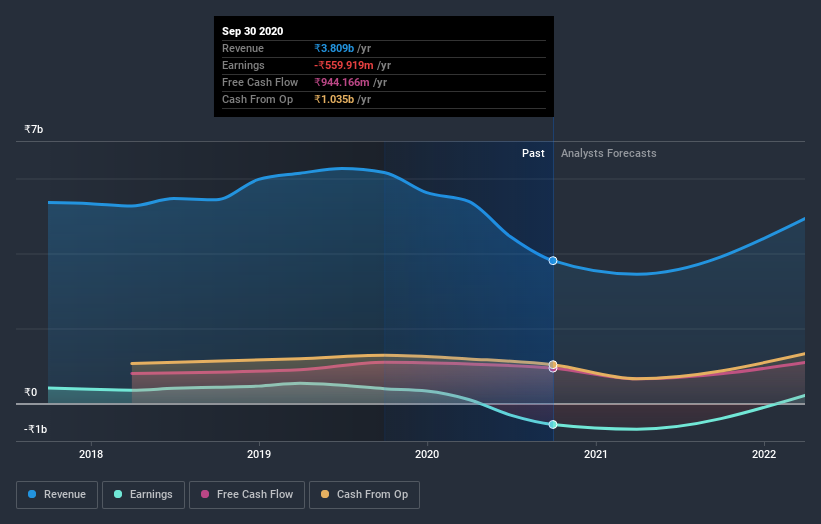Click the Earnings data point on the teal line
The height and width of the screenshot is (524, 821).
(x=553, y=425)
